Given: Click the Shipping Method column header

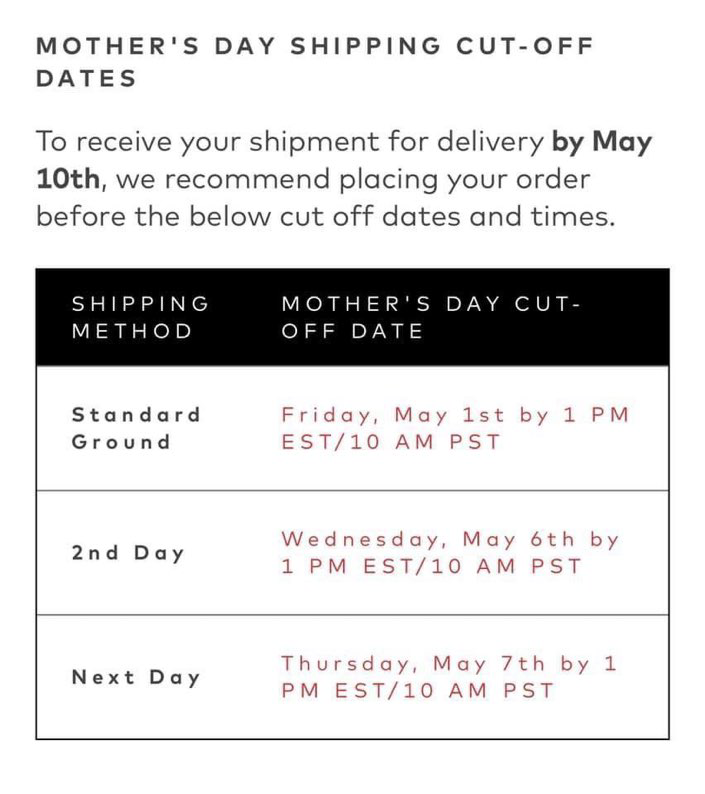Looking at the screenshot, I should pyautogui.click(x=140, y=317).
